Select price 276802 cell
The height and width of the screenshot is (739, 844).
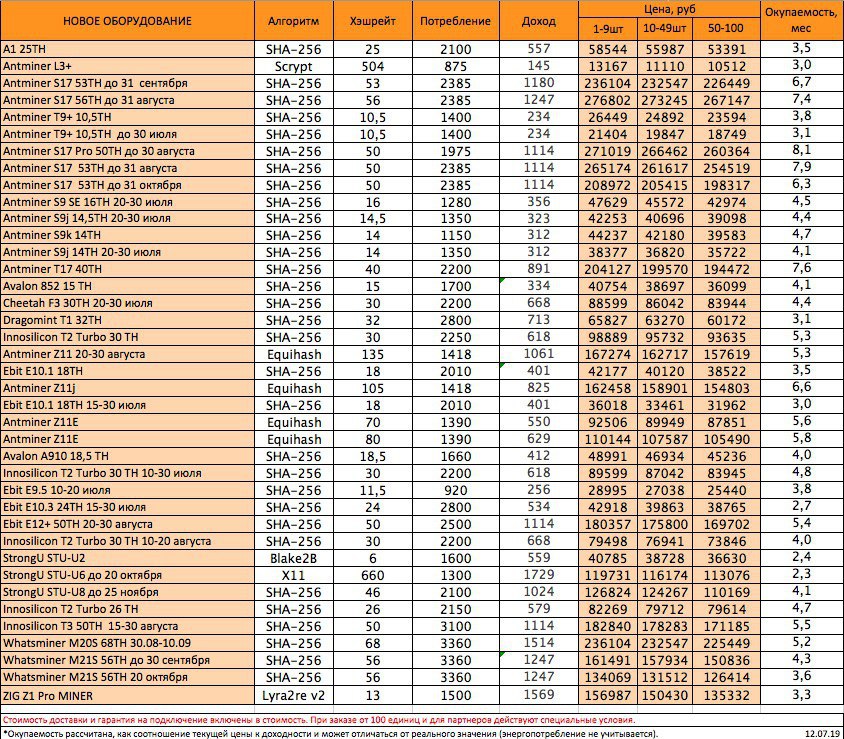[x=608, y=100]
